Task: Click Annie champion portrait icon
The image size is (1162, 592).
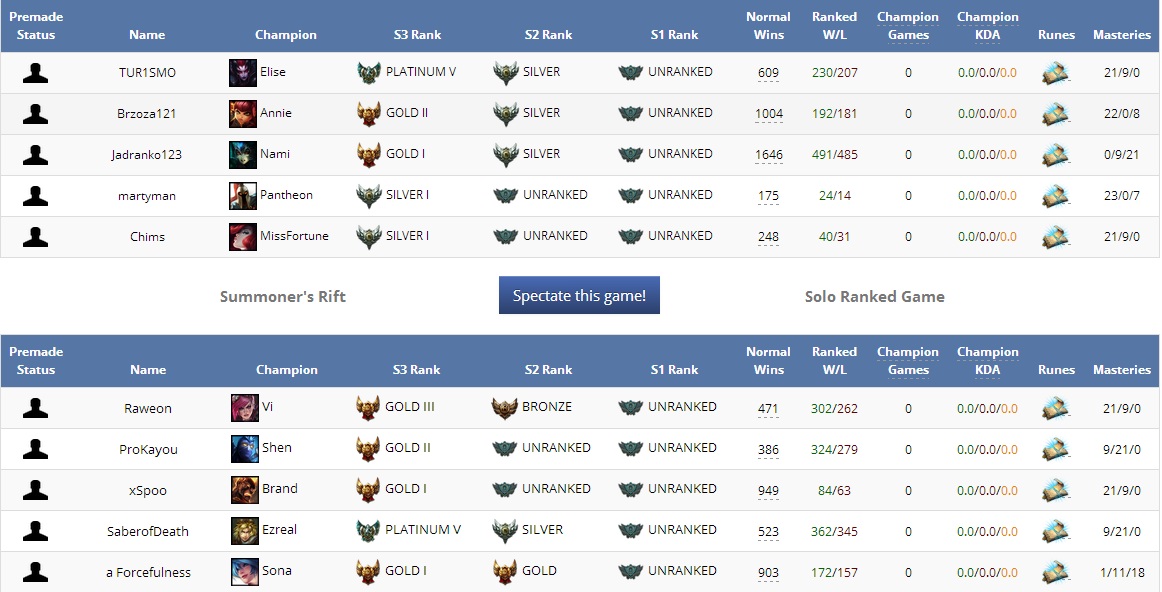Action: [x=243, y=114]
